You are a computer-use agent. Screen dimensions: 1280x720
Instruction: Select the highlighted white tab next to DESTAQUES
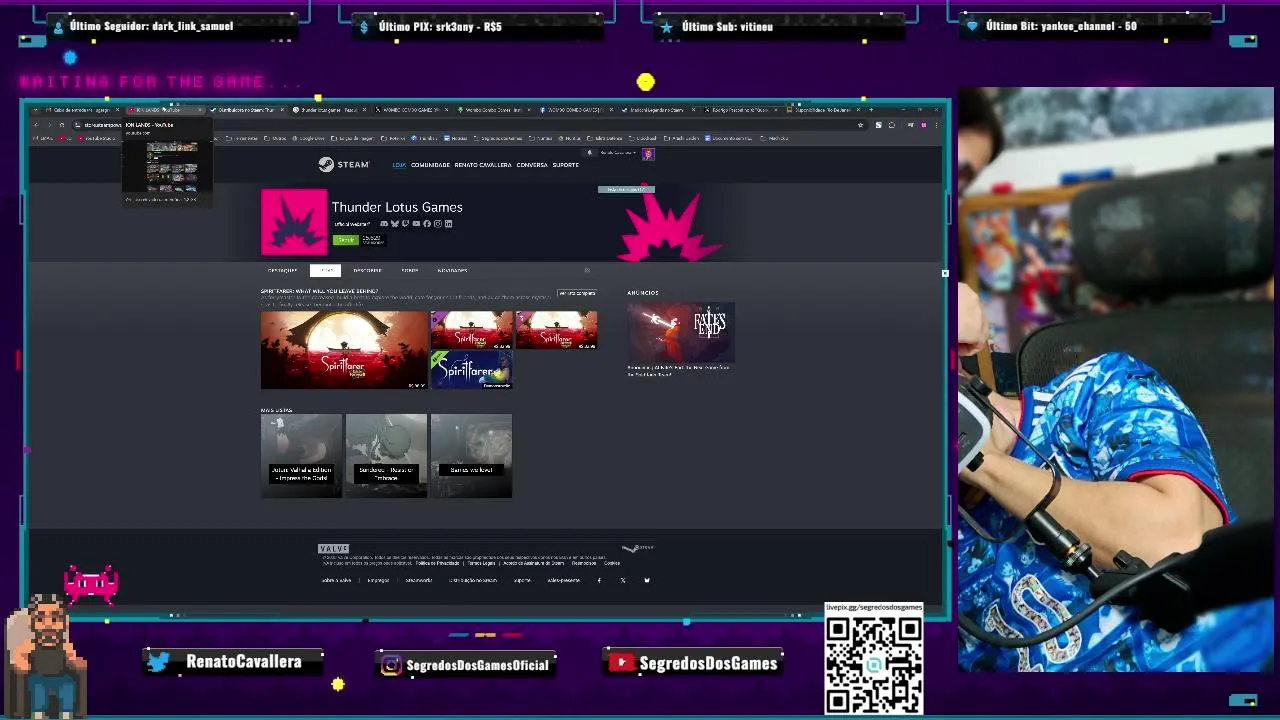(x=325, y=271)
